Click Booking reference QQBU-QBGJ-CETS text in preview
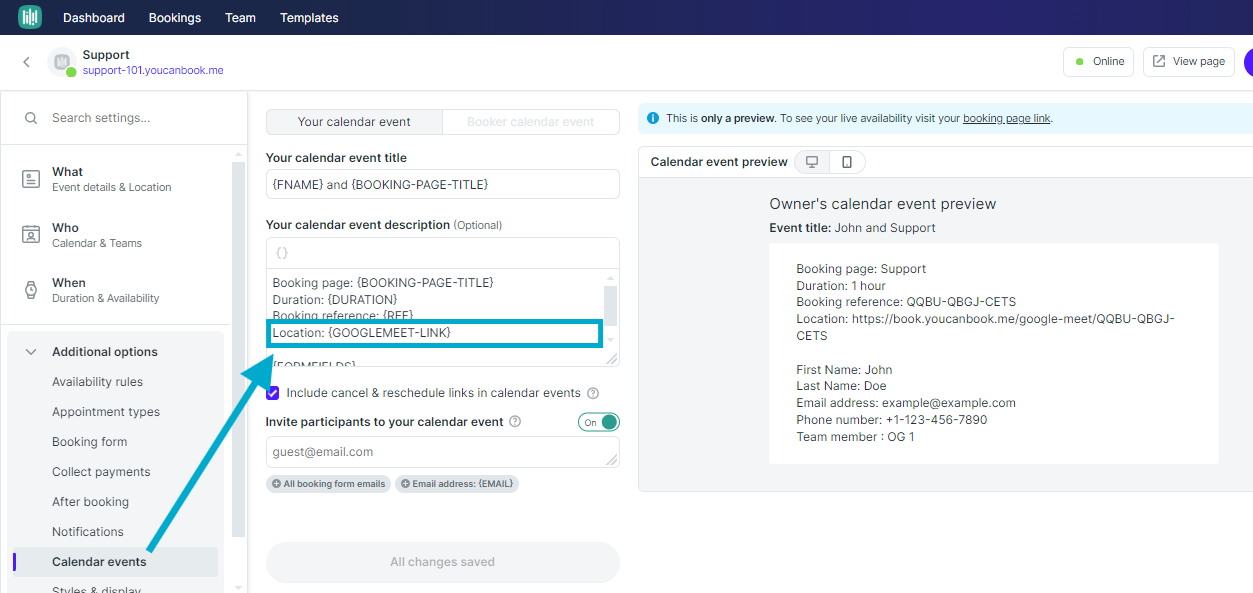The width and height of the screenshot is (1253, 593). (906, 301)
